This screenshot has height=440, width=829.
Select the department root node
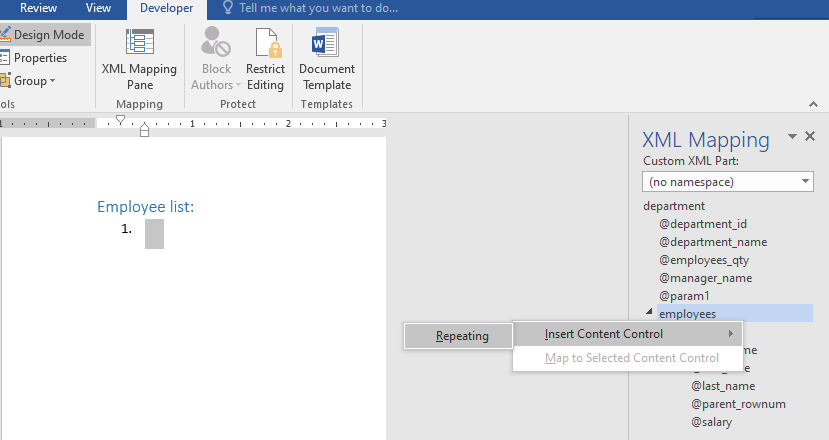674,206
